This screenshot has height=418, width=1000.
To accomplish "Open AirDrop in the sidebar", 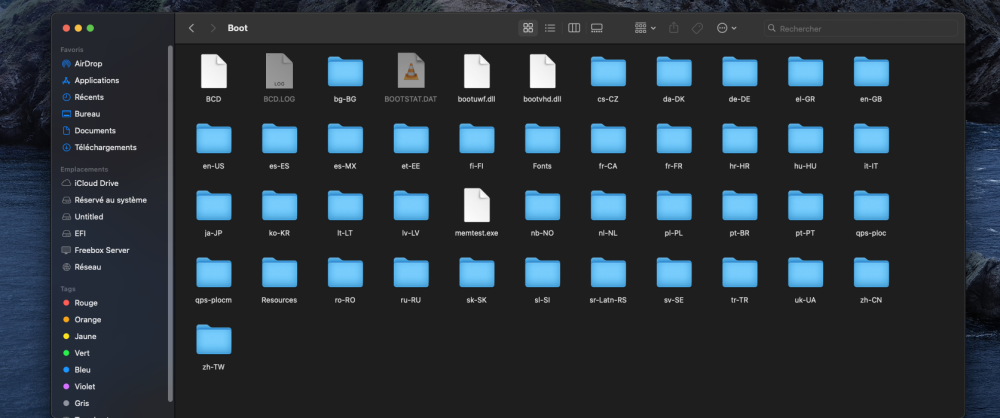I will point(87,64).
